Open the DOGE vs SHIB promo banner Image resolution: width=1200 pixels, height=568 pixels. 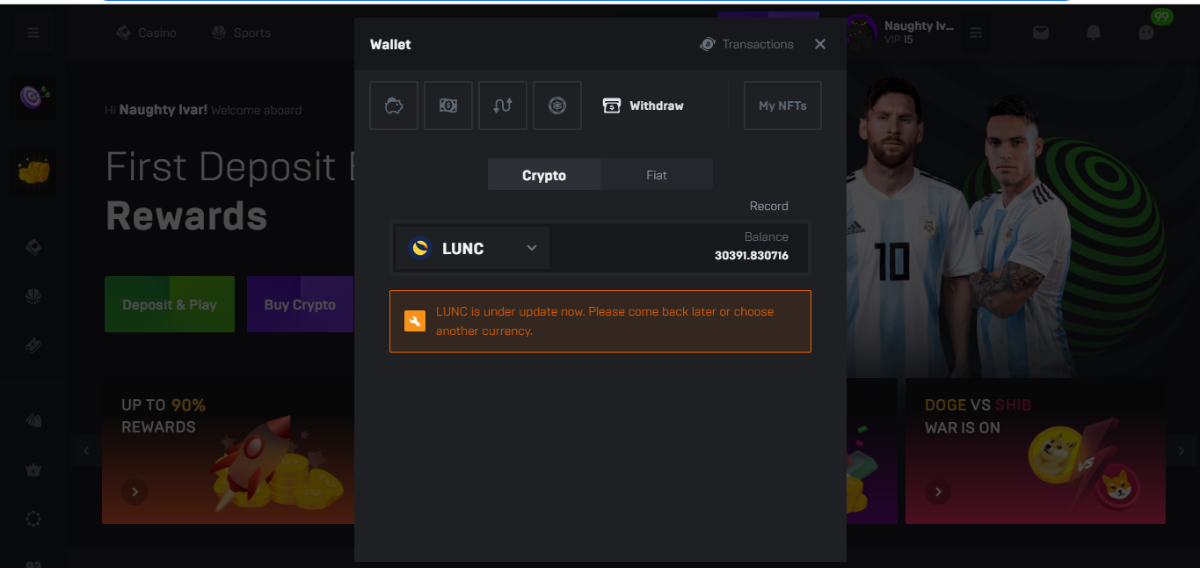1035,451
